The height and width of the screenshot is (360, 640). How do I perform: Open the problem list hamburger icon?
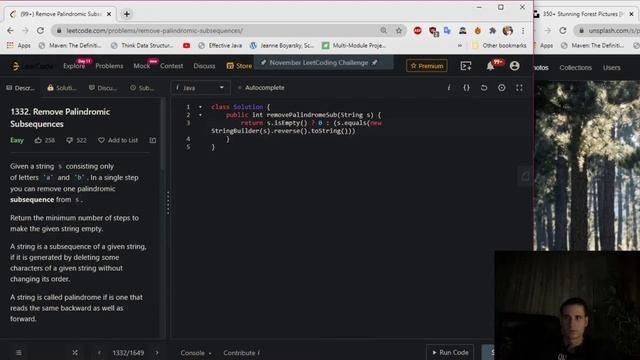19,353
